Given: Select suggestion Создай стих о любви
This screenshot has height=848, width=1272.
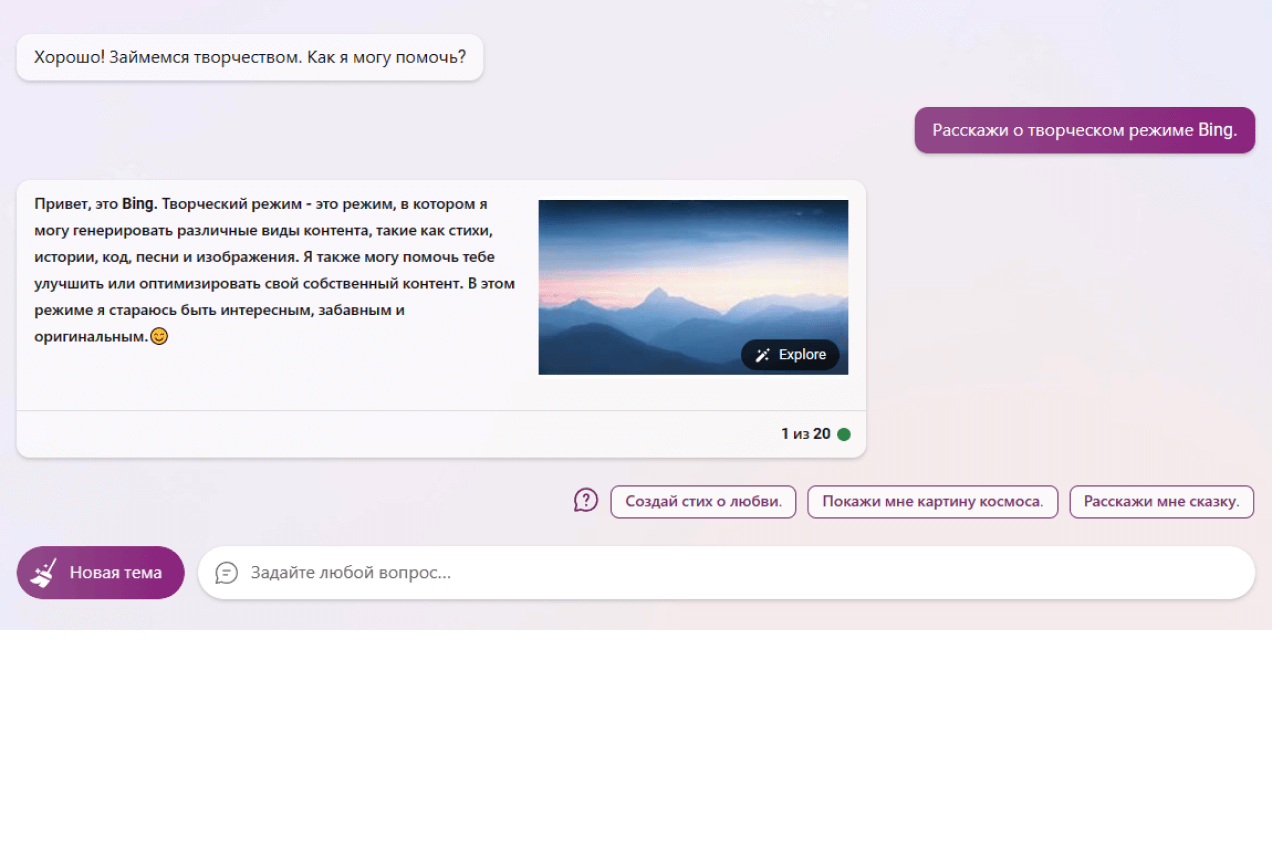Looking at the screenshot, I should [x=703, y=502].
